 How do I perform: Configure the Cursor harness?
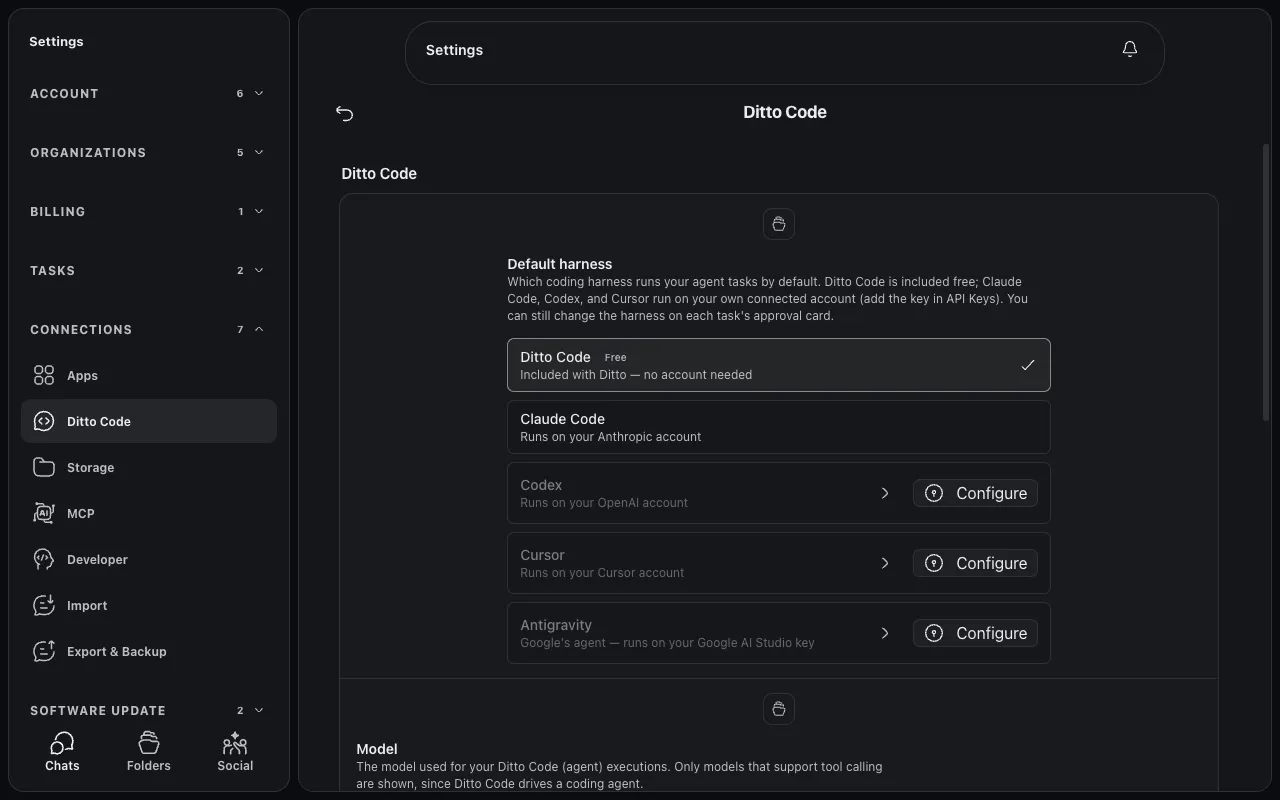click(975, 563)
